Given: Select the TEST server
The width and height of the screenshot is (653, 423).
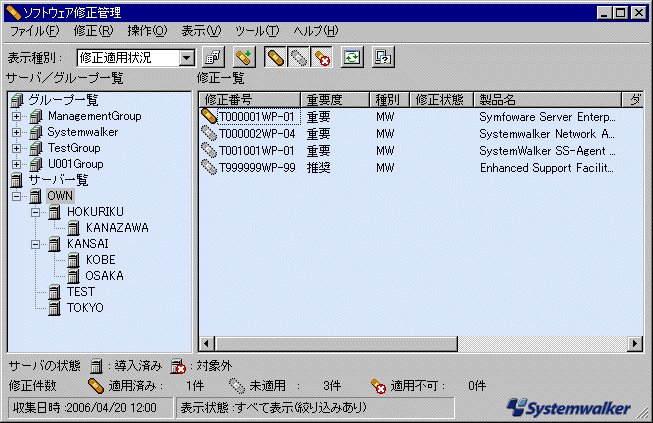Looking at the screenshot, I should click(81, 292).
